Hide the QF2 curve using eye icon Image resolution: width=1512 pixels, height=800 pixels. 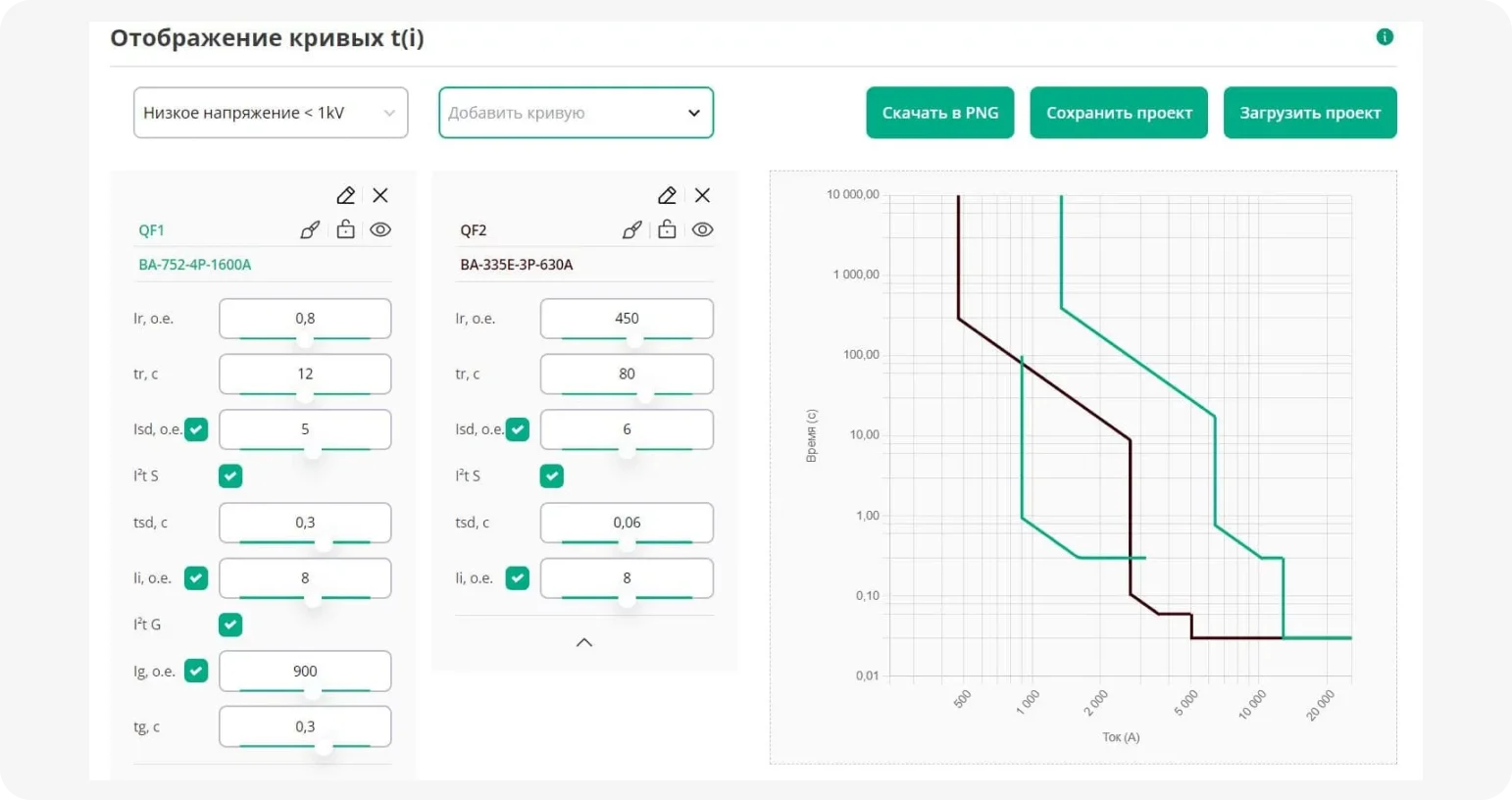click(x=702, y=229)
